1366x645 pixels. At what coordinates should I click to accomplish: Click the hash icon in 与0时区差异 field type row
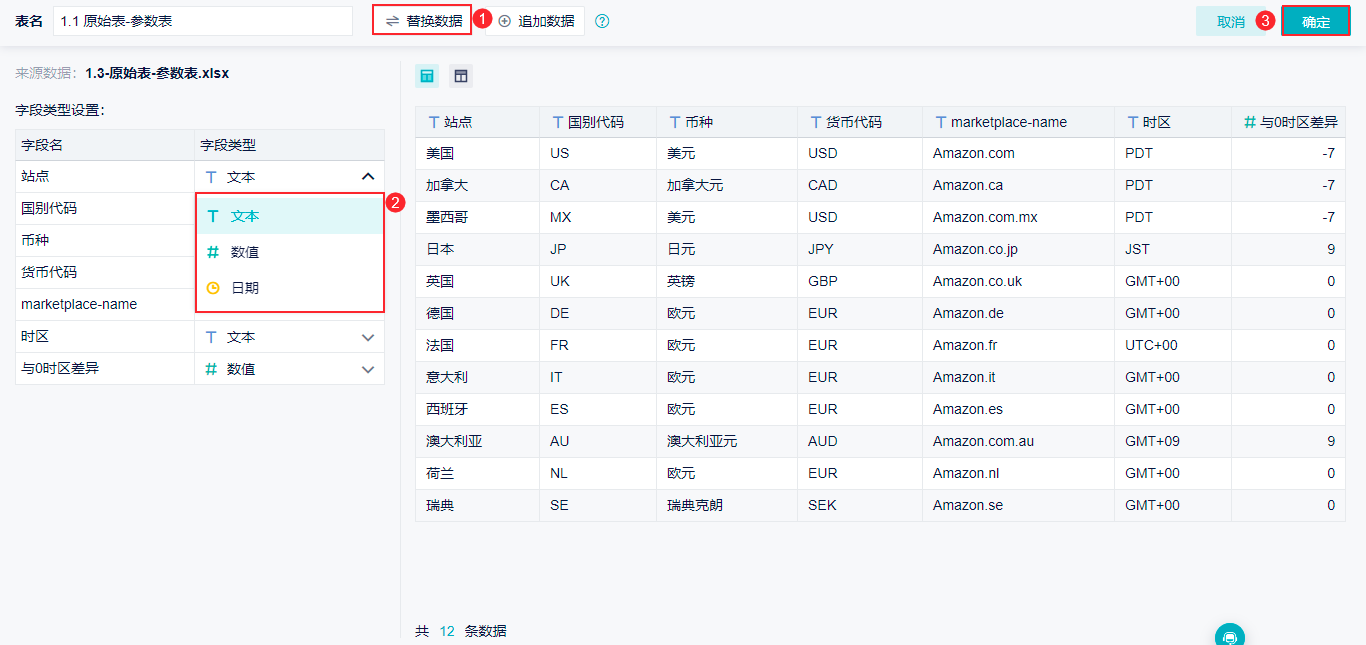(x=211, y=369)
